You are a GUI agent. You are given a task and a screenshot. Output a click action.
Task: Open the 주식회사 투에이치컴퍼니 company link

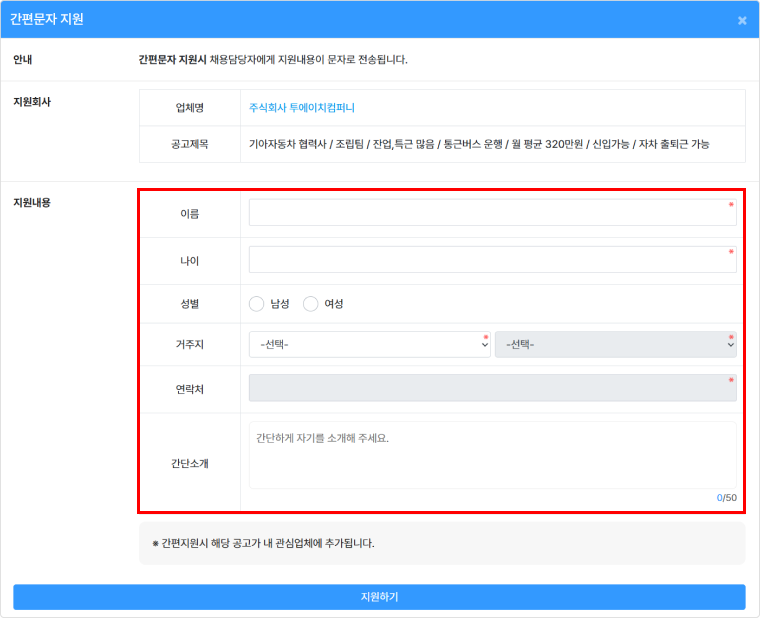pos(302,108)
